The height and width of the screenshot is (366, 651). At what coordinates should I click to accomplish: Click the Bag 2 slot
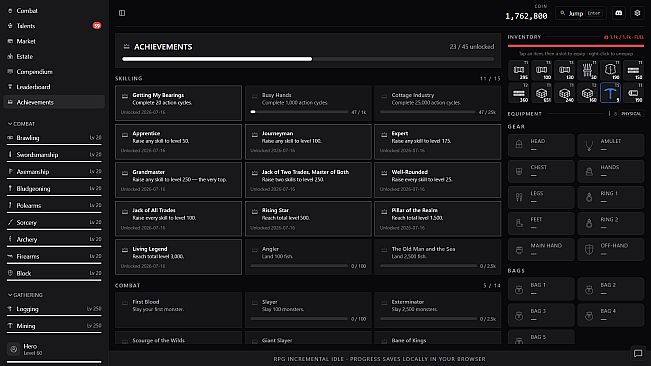click(x=611, y=289)
